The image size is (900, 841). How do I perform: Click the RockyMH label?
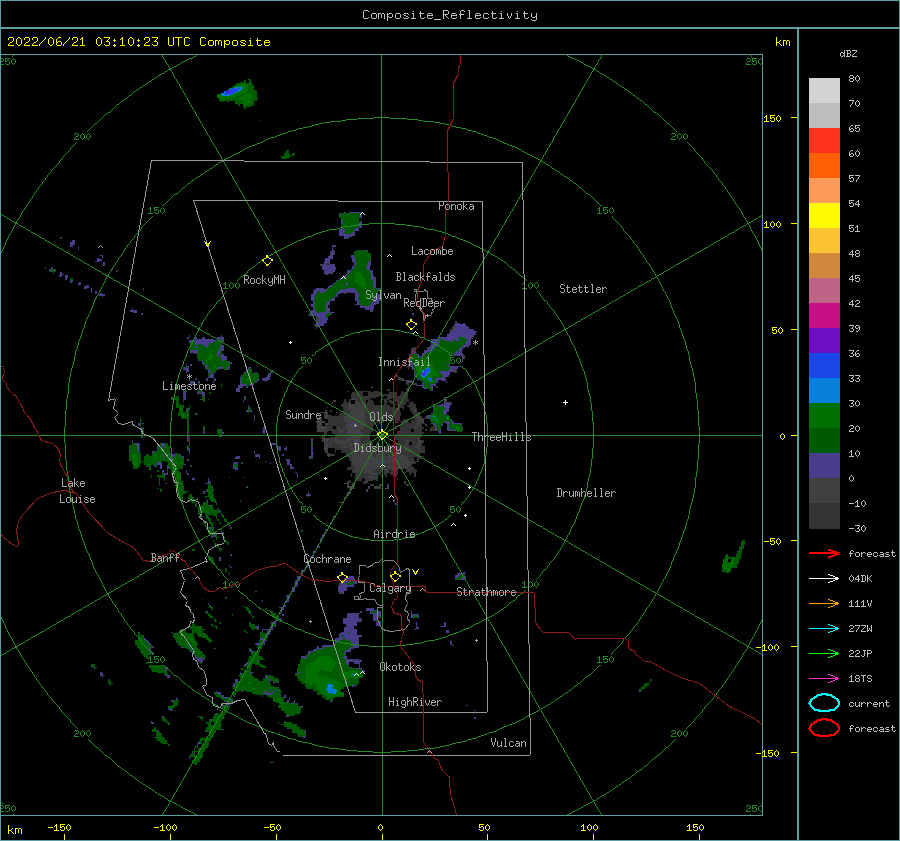click(x=264, y=280)
